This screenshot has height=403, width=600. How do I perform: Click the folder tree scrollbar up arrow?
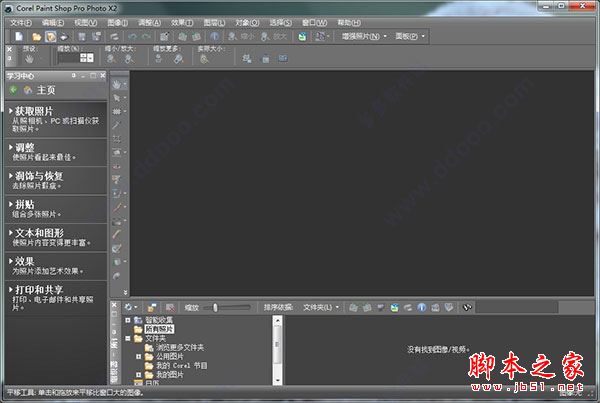[278, 320]
